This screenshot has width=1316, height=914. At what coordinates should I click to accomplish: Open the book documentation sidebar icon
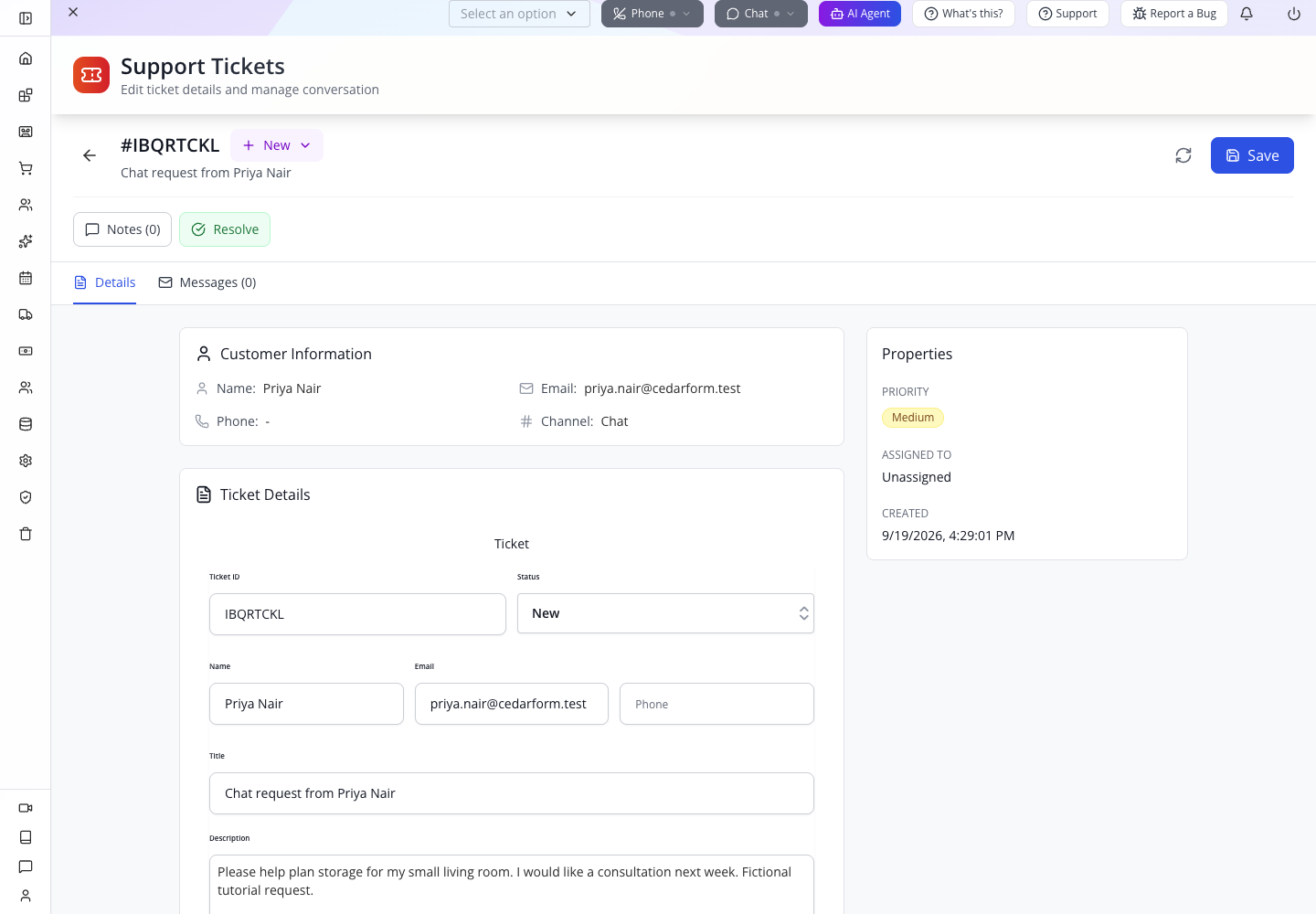(x=26, y=837)
